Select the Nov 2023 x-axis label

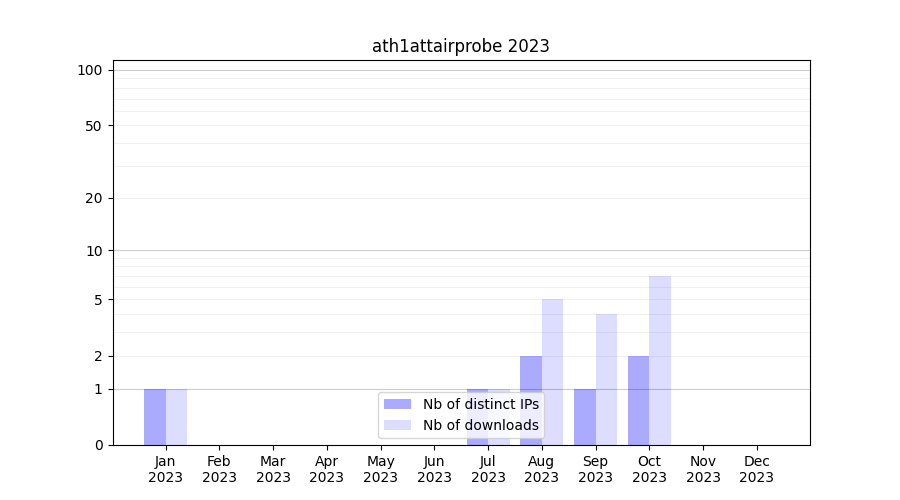pos(703,469)
